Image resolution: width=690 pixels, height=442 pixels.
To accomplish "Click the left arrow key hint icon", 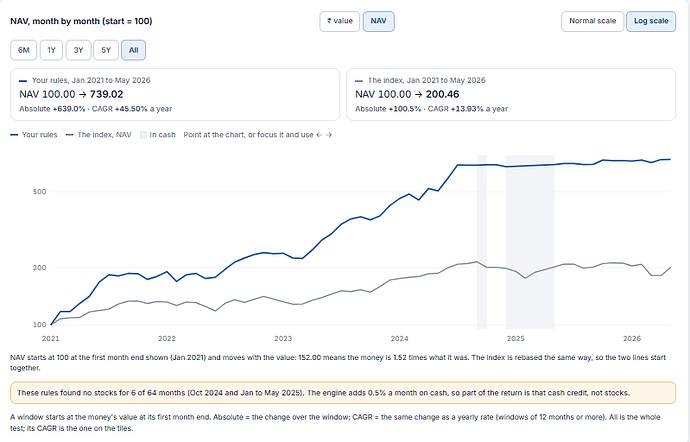I will click(x=319, y=135).
